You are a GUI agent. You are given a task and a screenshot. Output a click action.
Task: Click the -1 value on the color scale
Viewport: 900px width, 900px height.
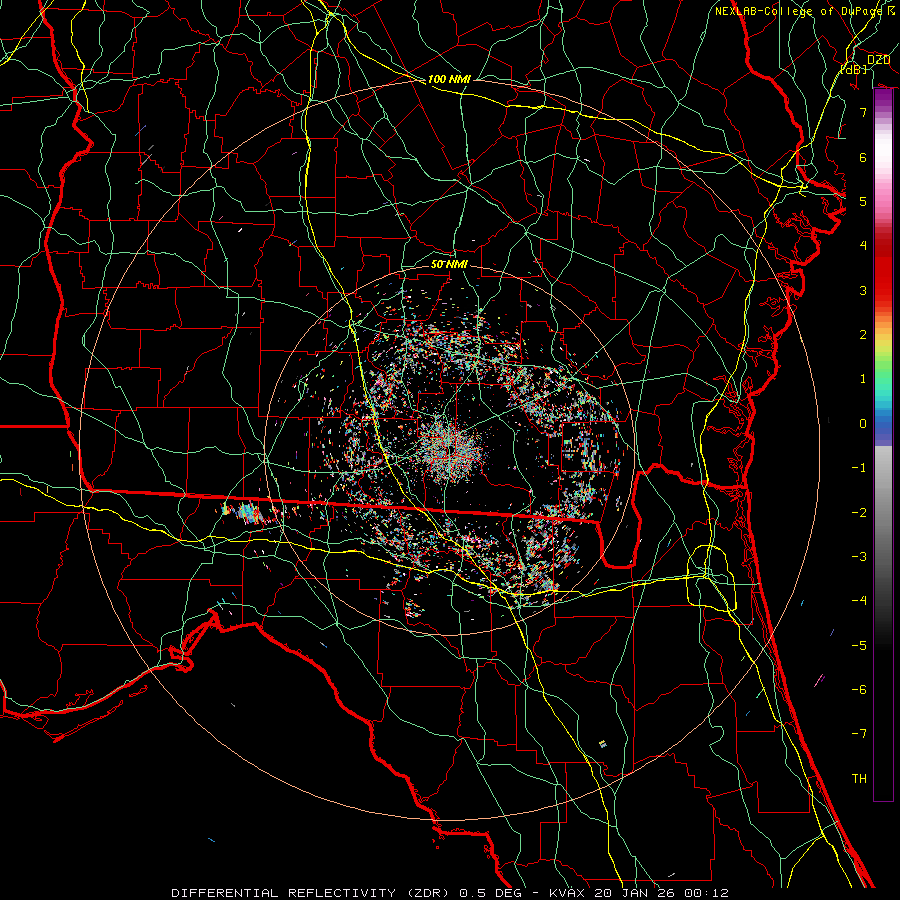(x=859, y=468)
